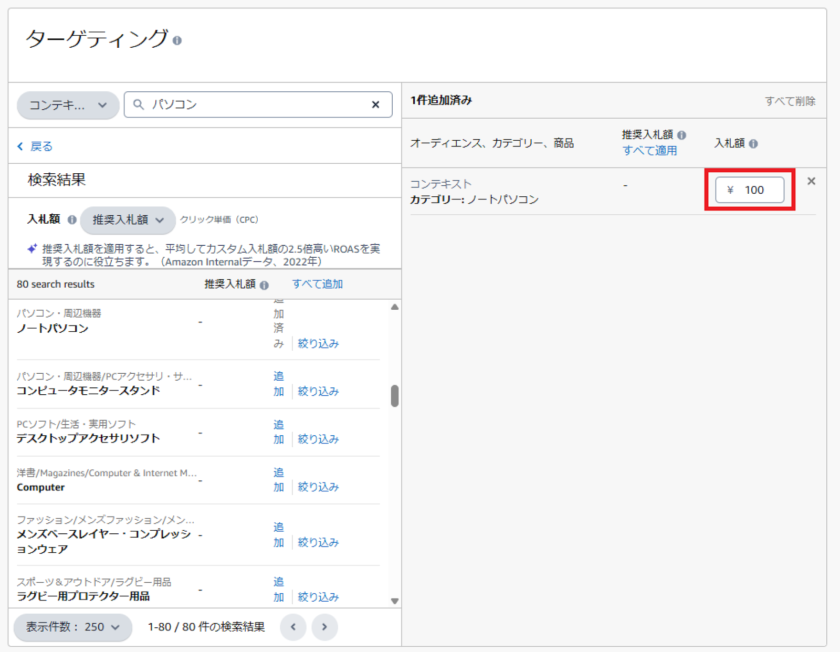Open the 表示件数: 250 dropdown

72,627
